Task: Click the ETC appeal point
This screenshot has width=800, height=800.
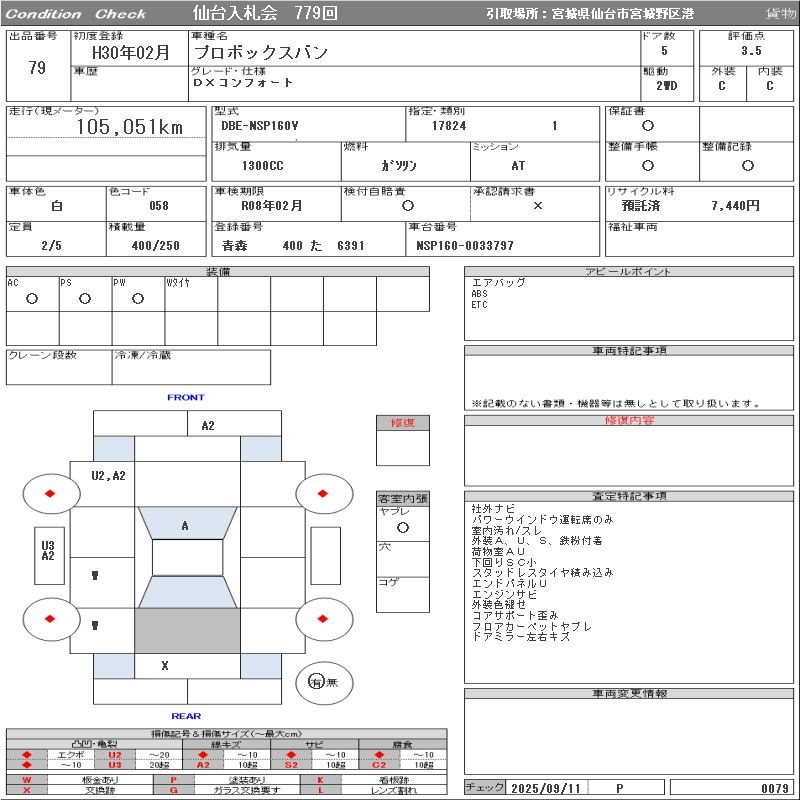Action: [x=479, y=305]
